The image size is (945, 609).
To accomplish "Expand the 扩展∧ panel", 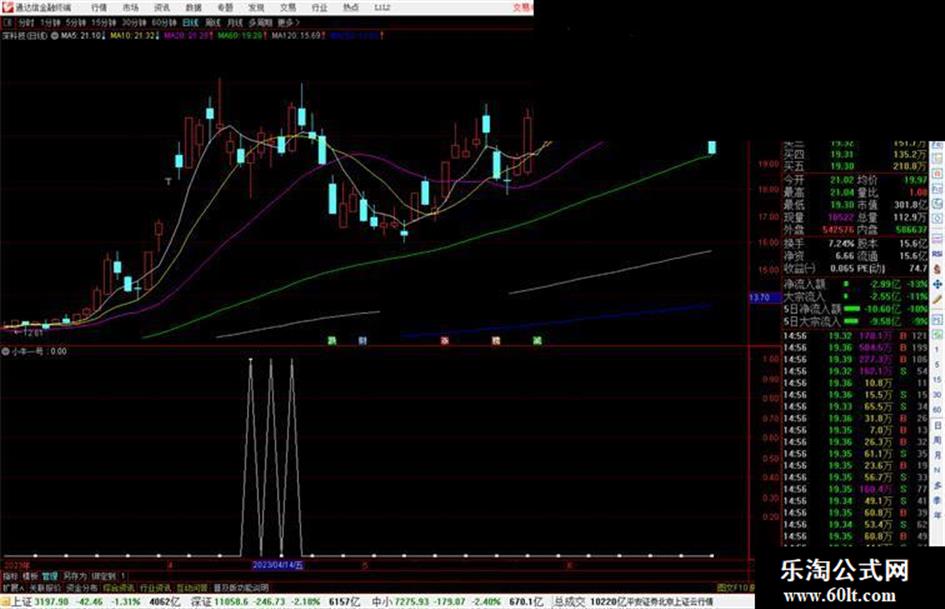I will click(13, 587).
